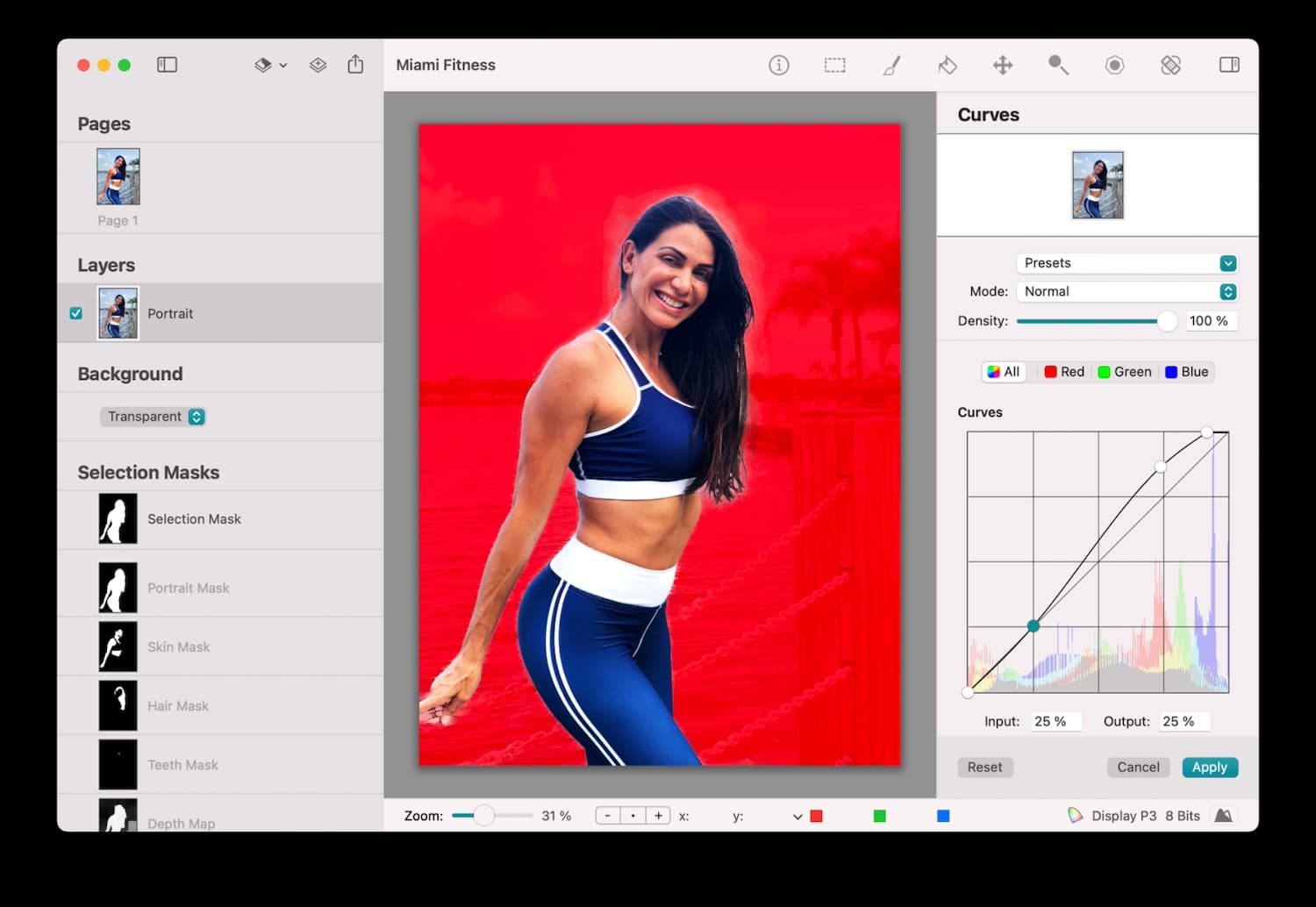The image size is (1316, 907).
Task: Select the rectangular marquee selection tool
Action: [834, 65]
